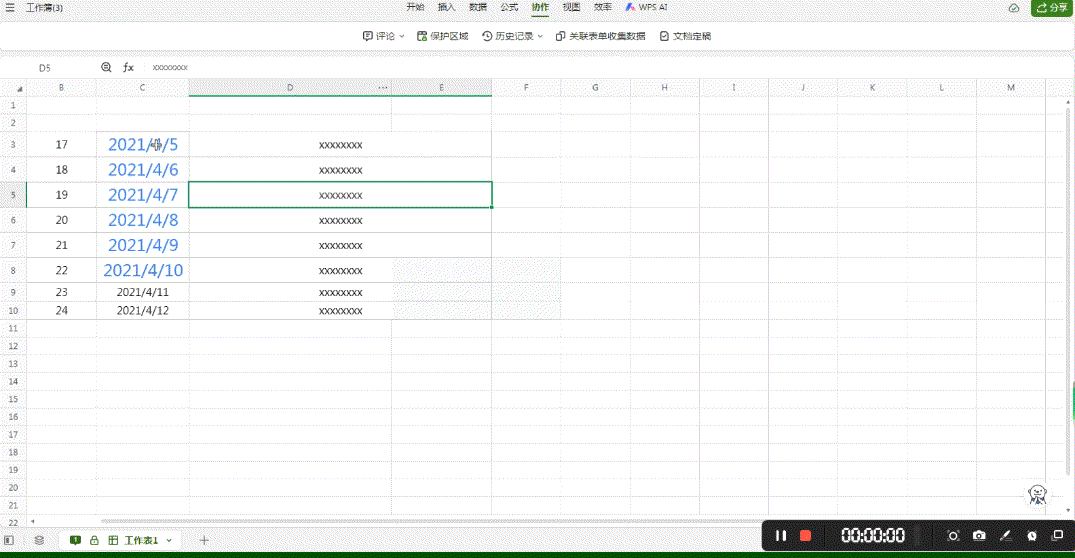Click 保护区域 protect range button
Viewport: 1075px width, 558px height.
[442, 36]
